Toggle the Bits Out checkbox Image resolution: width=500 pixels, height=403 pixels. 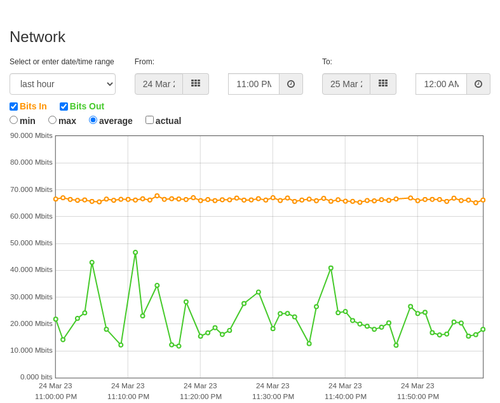[x=64, y=106]
